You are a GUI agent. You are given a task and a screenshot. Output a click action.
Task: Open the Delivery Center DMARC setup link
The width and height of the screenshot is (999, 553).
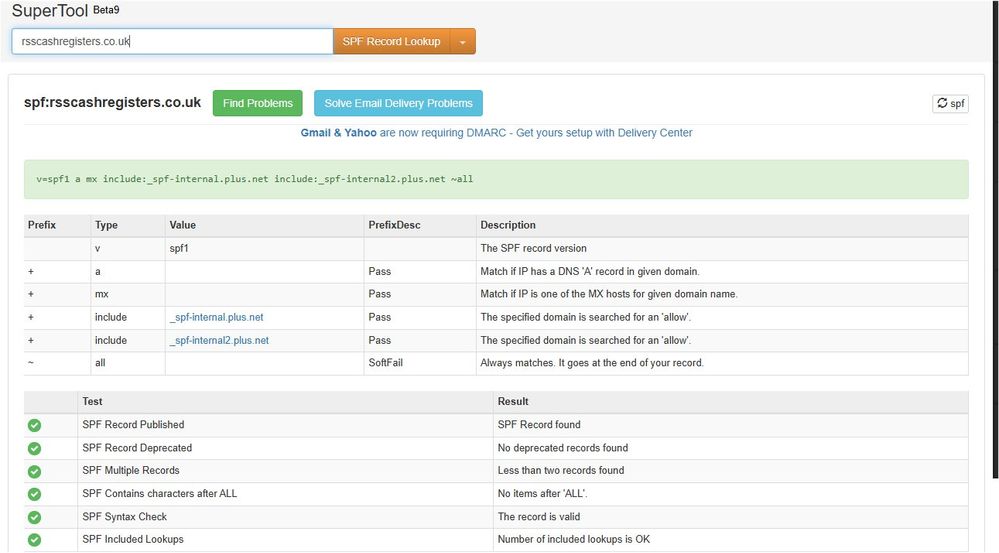click(496, 132)
